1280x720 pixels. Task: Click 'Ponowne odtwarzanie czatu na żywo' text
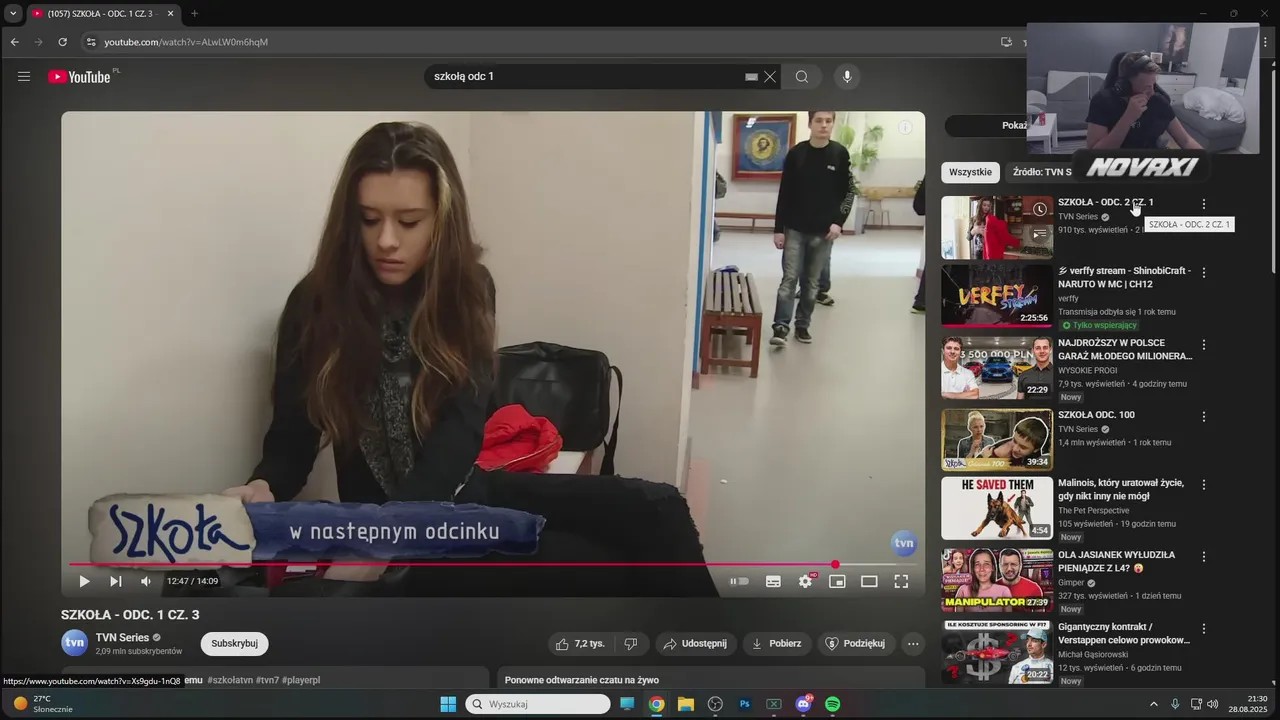pos(582,680)
